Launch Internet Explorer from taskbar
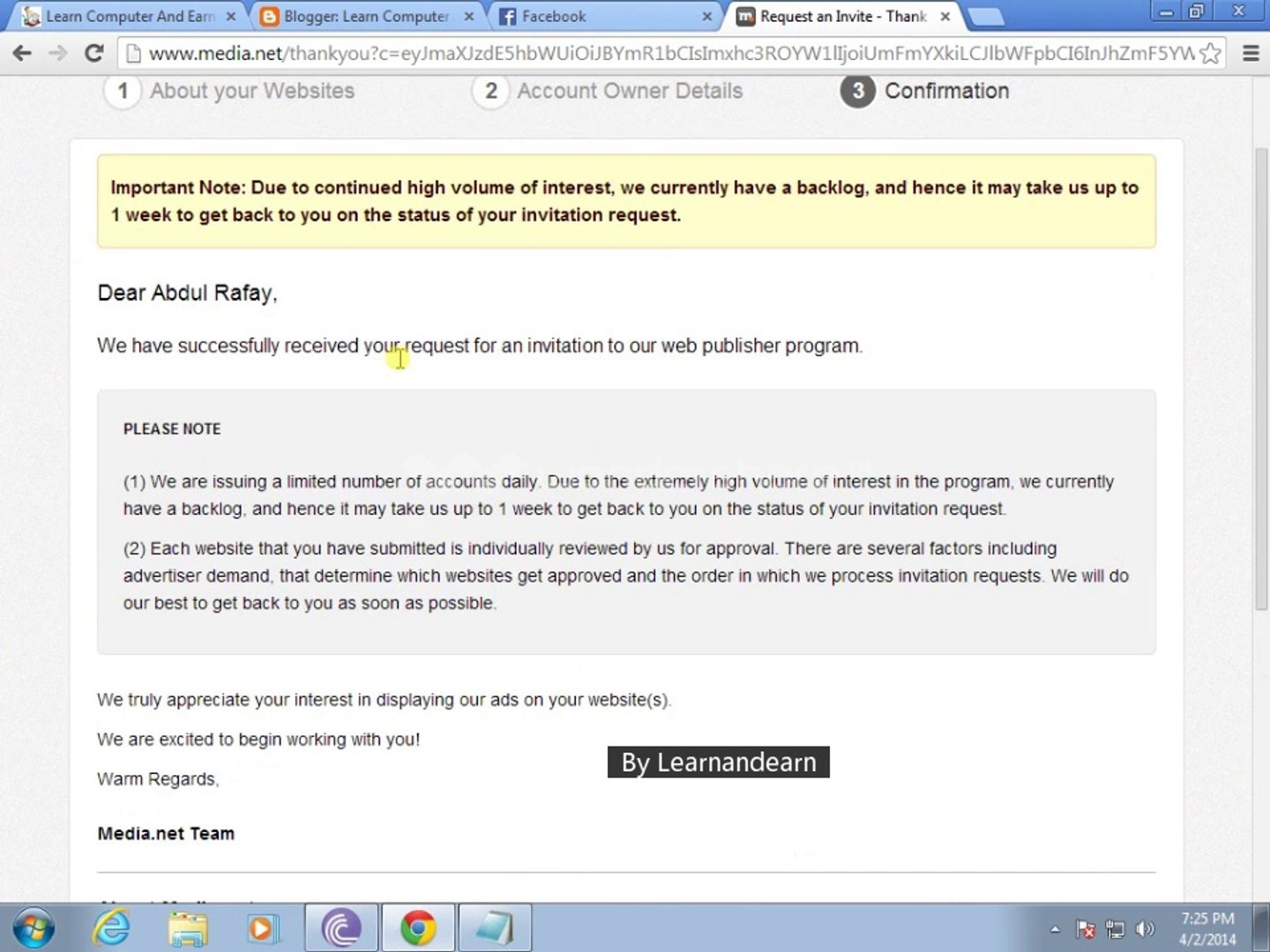The image size is (1270, 952). [112, 928]
